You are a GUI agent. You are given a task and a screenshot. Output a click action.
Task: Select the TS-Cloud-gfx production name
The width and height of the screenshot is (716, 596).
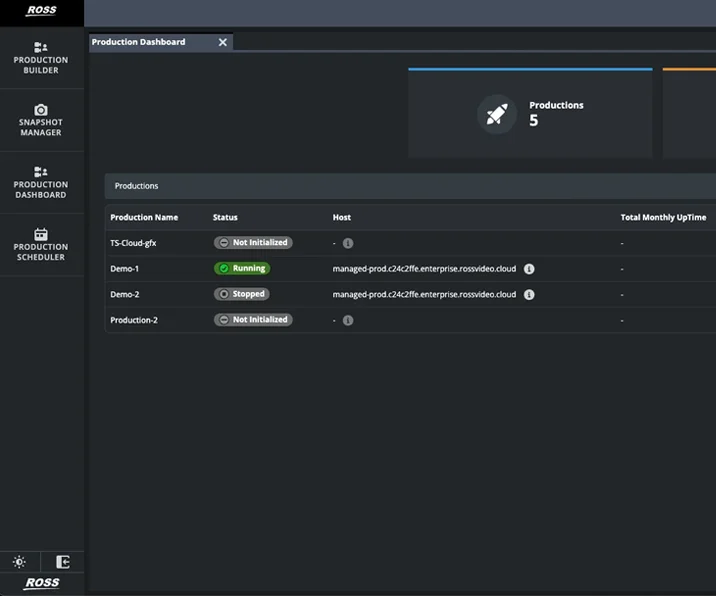point(133,243)
